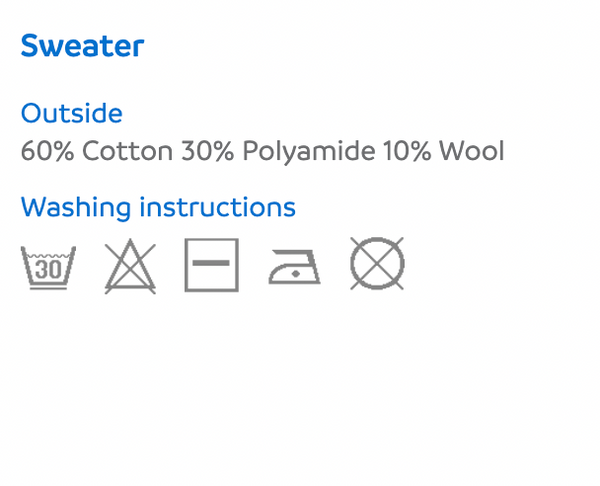
Task: Click the 10% text before Wool
Action: 407,151
